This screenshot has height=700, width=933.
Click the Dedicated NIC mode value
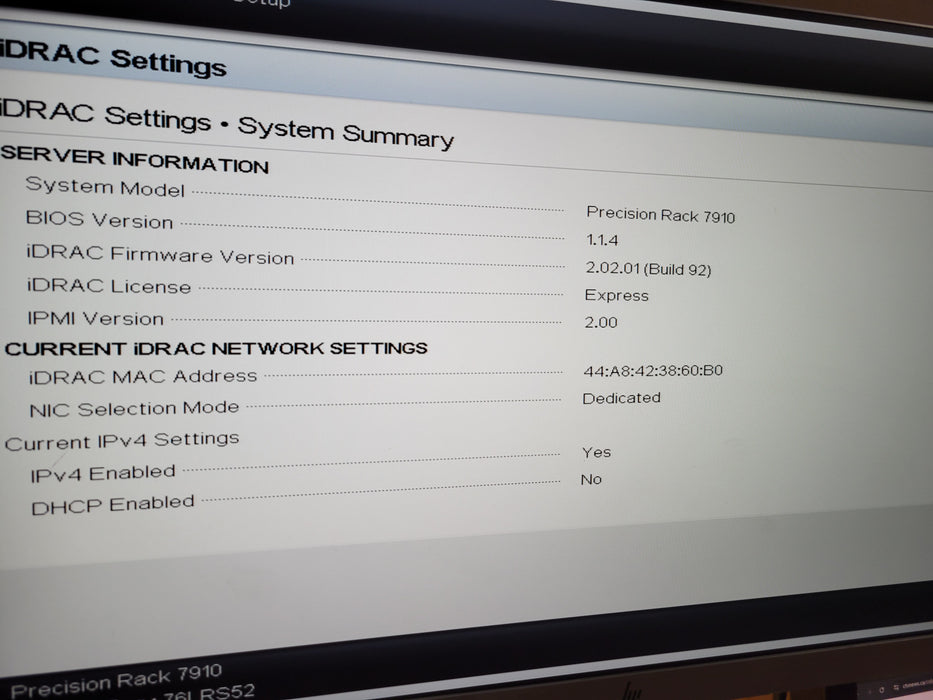pyautogui.click(x=621, y=398)
